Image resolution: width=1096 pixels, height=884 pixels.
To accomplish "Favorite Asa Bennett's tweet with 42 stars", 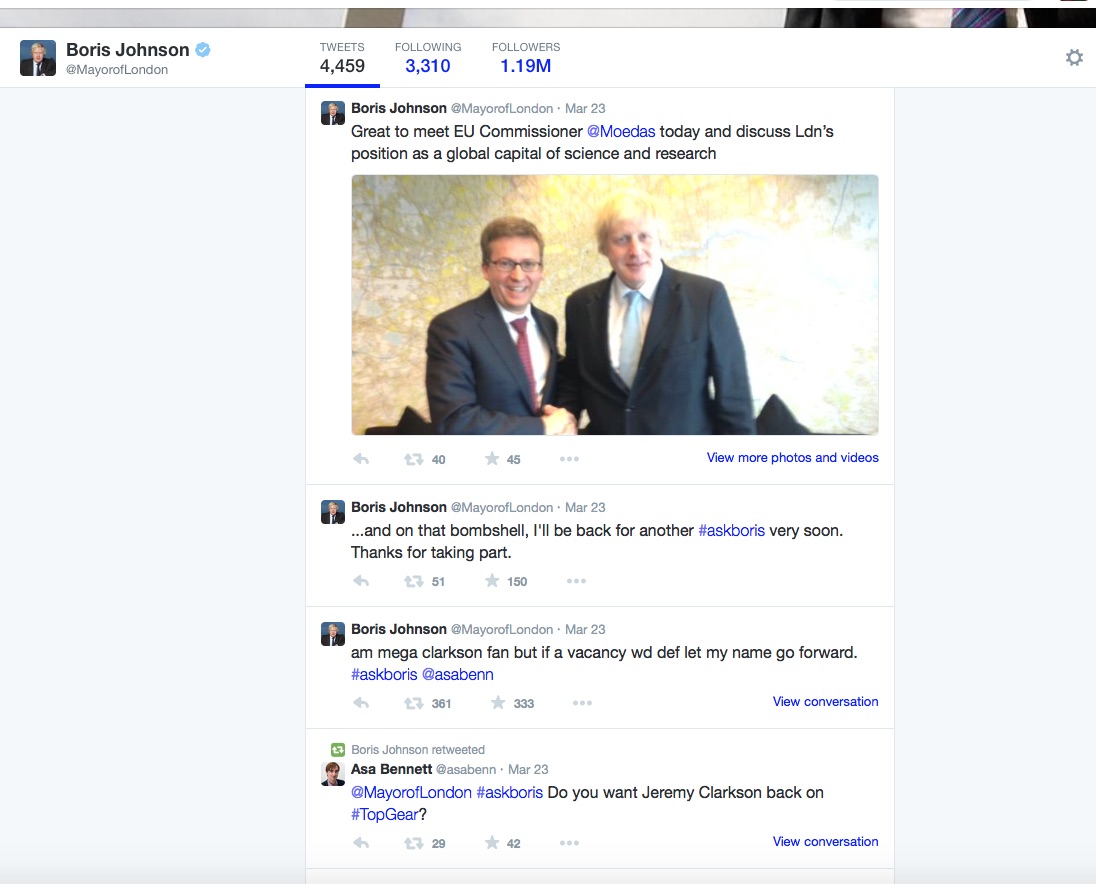I will click(x=492, y=843).
